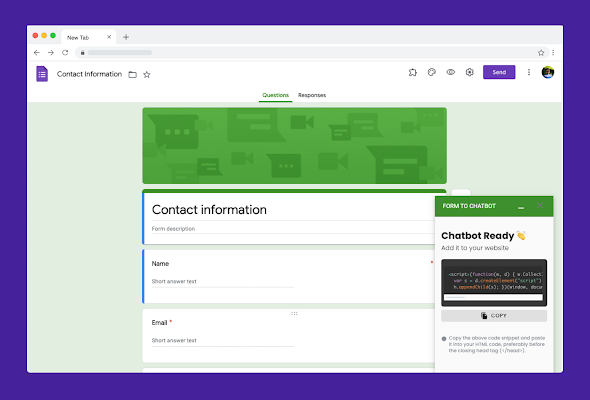Screen dimensions: 590x400
Task: Copy the chatbot code snippet
Action: coord(494,316)
